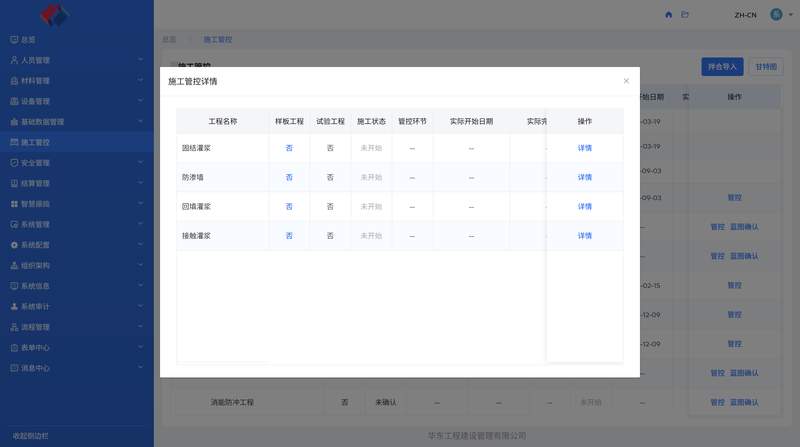Click the 总览 overview icon in sidebar

14,39
